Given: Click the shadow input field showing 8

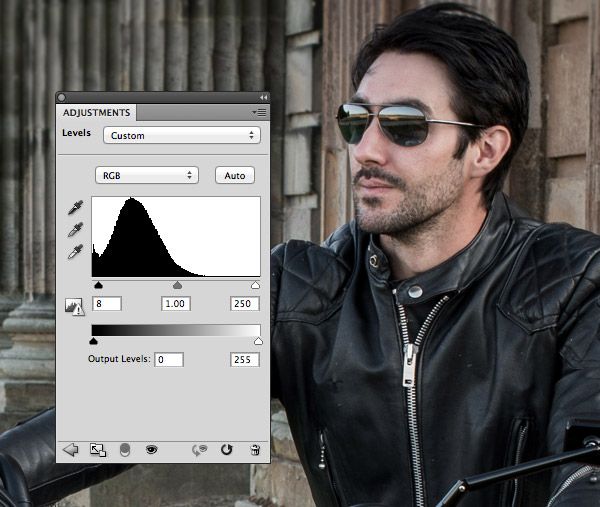Looking at the screenshot, I should tap(106, 303).
